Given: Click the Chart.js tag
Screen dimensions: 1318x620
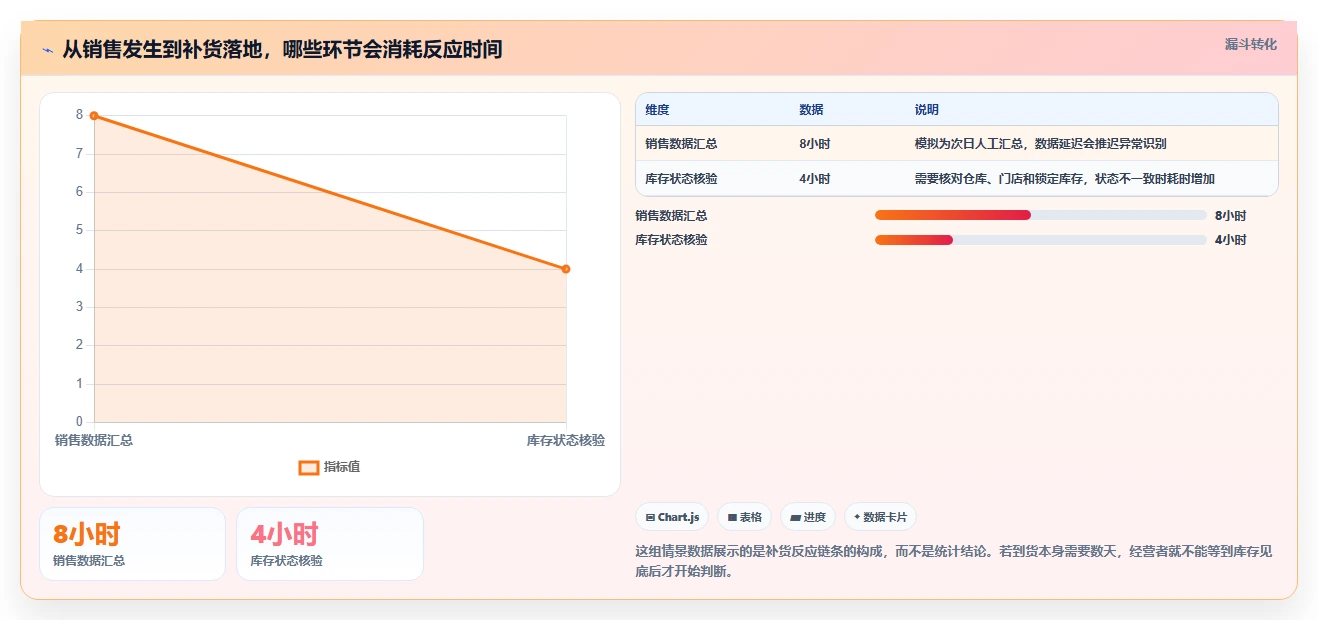Looking at the screenshot, I should tap(672, 517).
